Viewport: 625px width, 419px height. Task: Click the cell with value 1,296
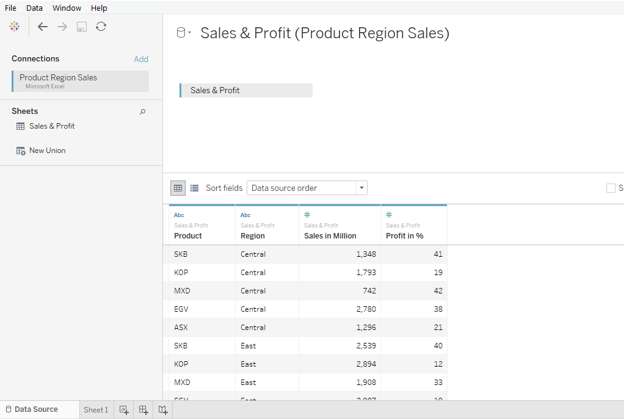tap(340, 328)
